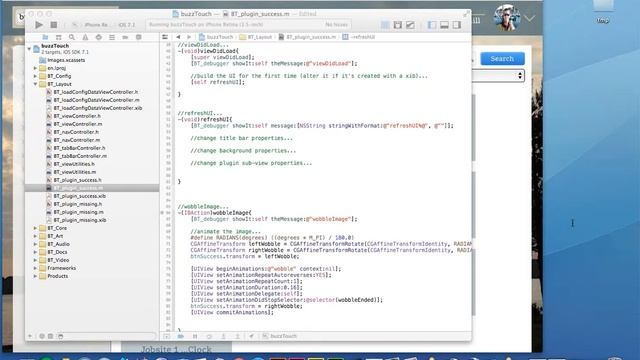Open BT_plugin_missing.xib file

point(76,220)
